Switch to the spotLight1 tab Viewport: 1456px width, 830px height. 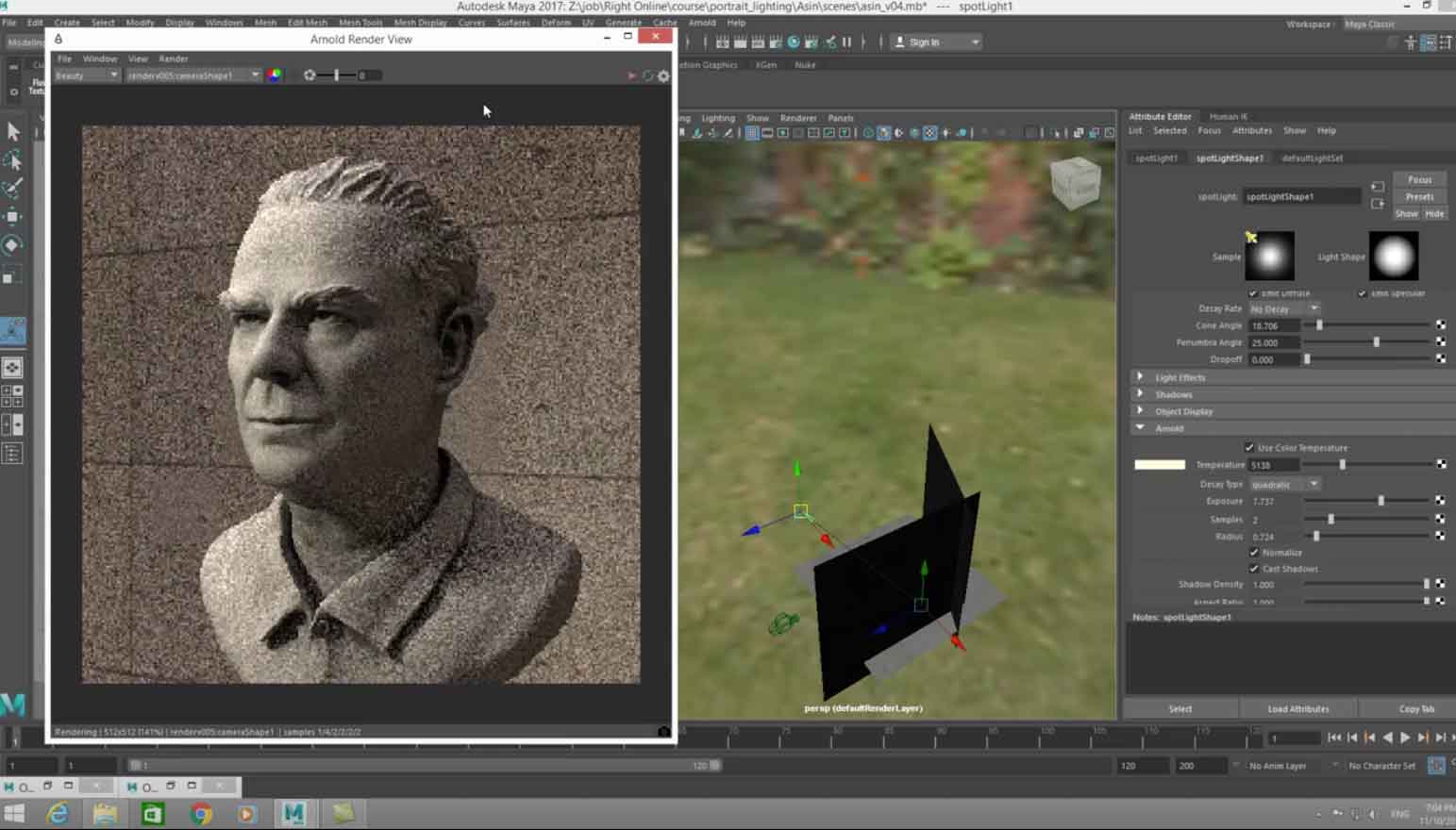click(1156, 158)
